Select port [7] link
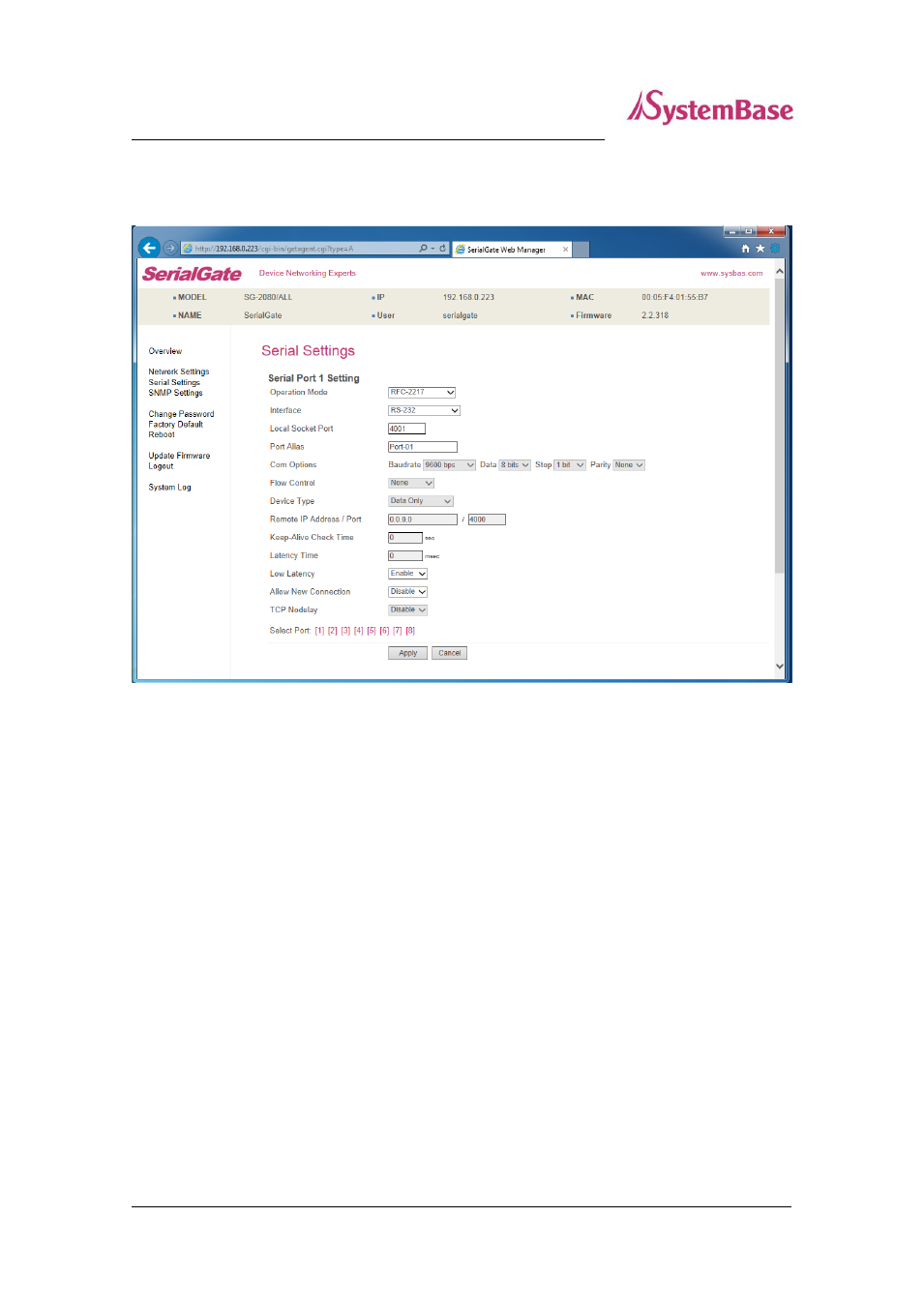924x1306 pixels. pos(398,631)
